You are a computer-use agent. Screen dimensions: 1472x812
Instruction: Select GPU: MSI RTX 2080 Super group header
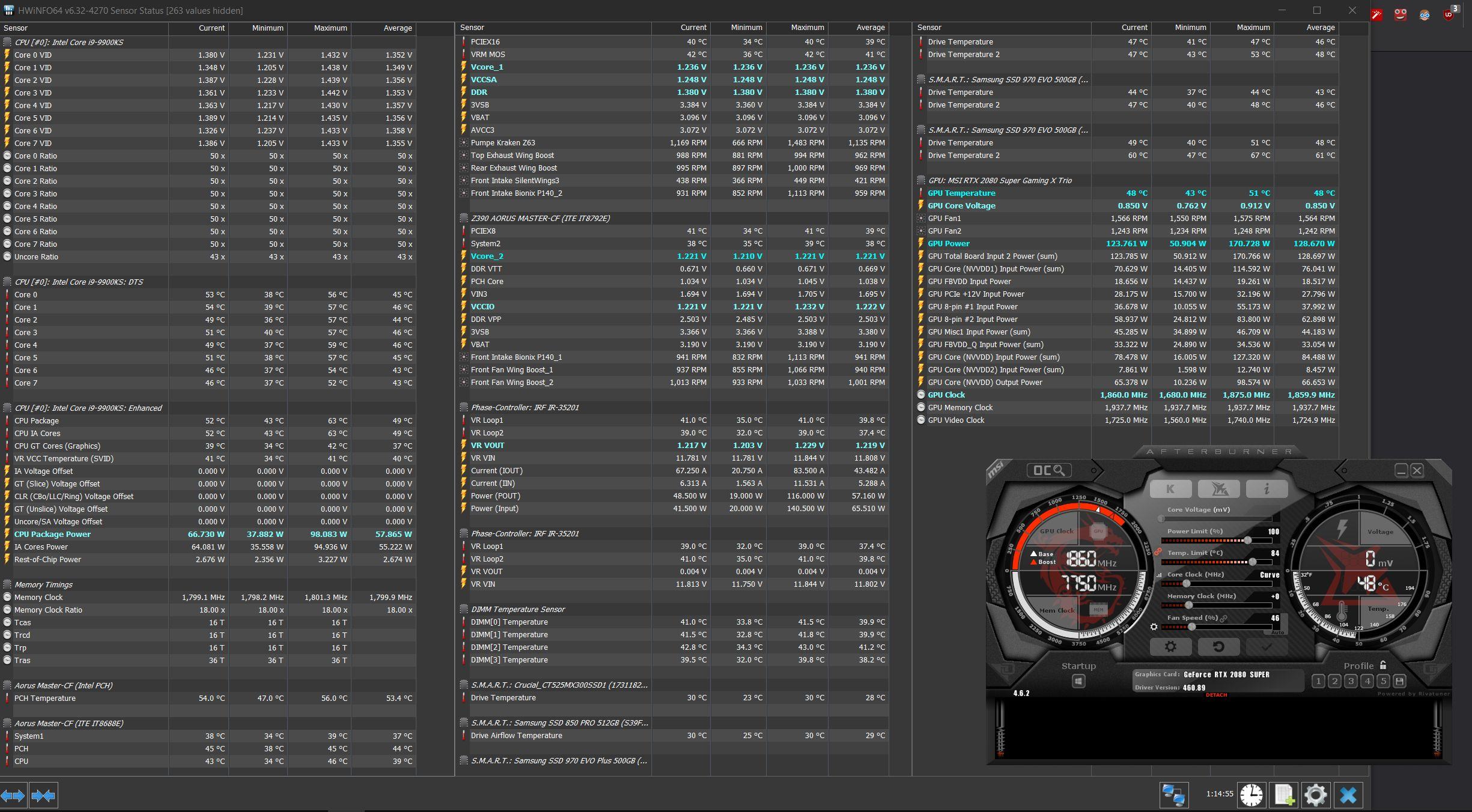1000,180
